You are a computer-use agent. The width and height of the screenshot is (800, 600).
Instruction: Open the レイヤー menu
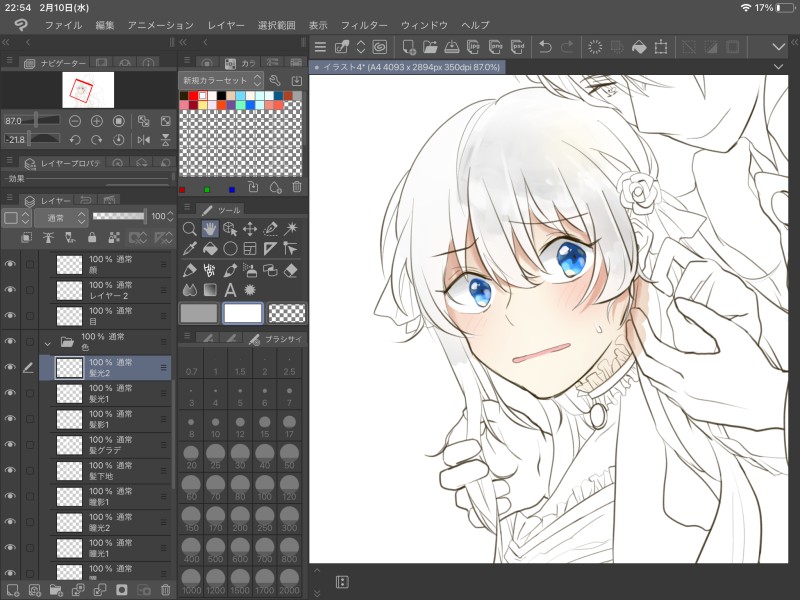tap(226, 25)
